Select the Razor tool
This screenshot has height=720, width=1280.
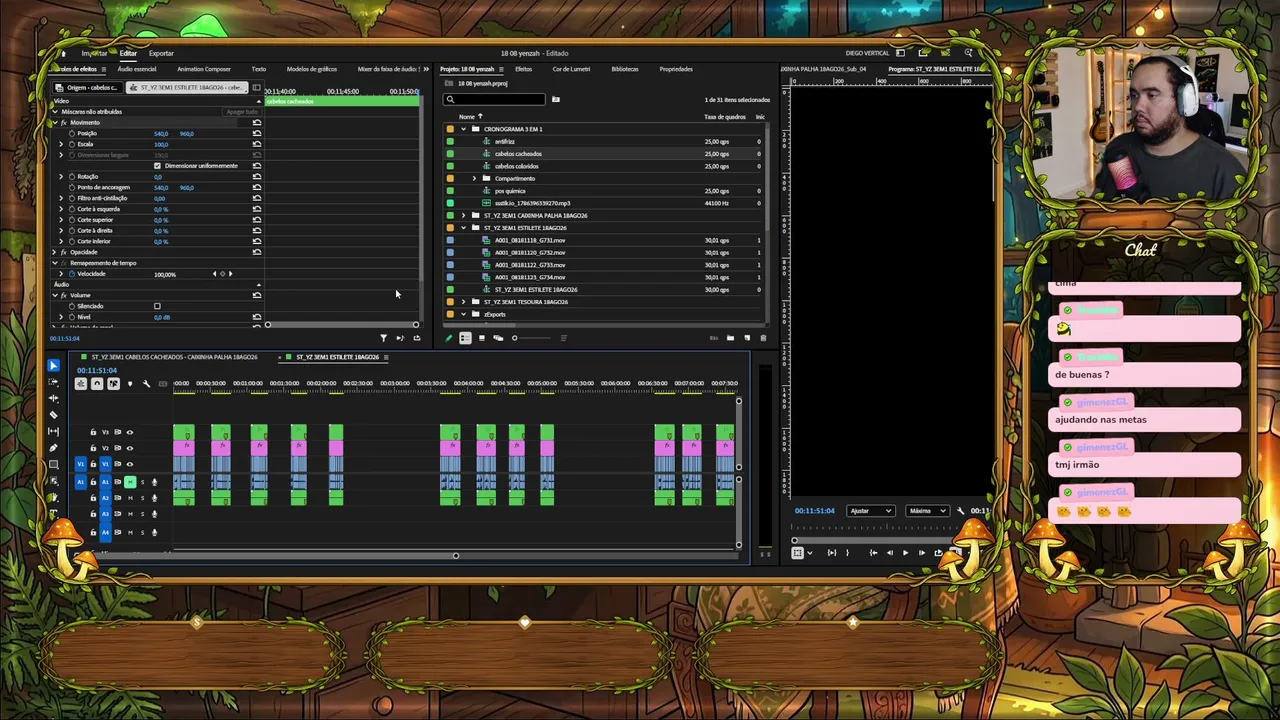(x=53, y=415)
